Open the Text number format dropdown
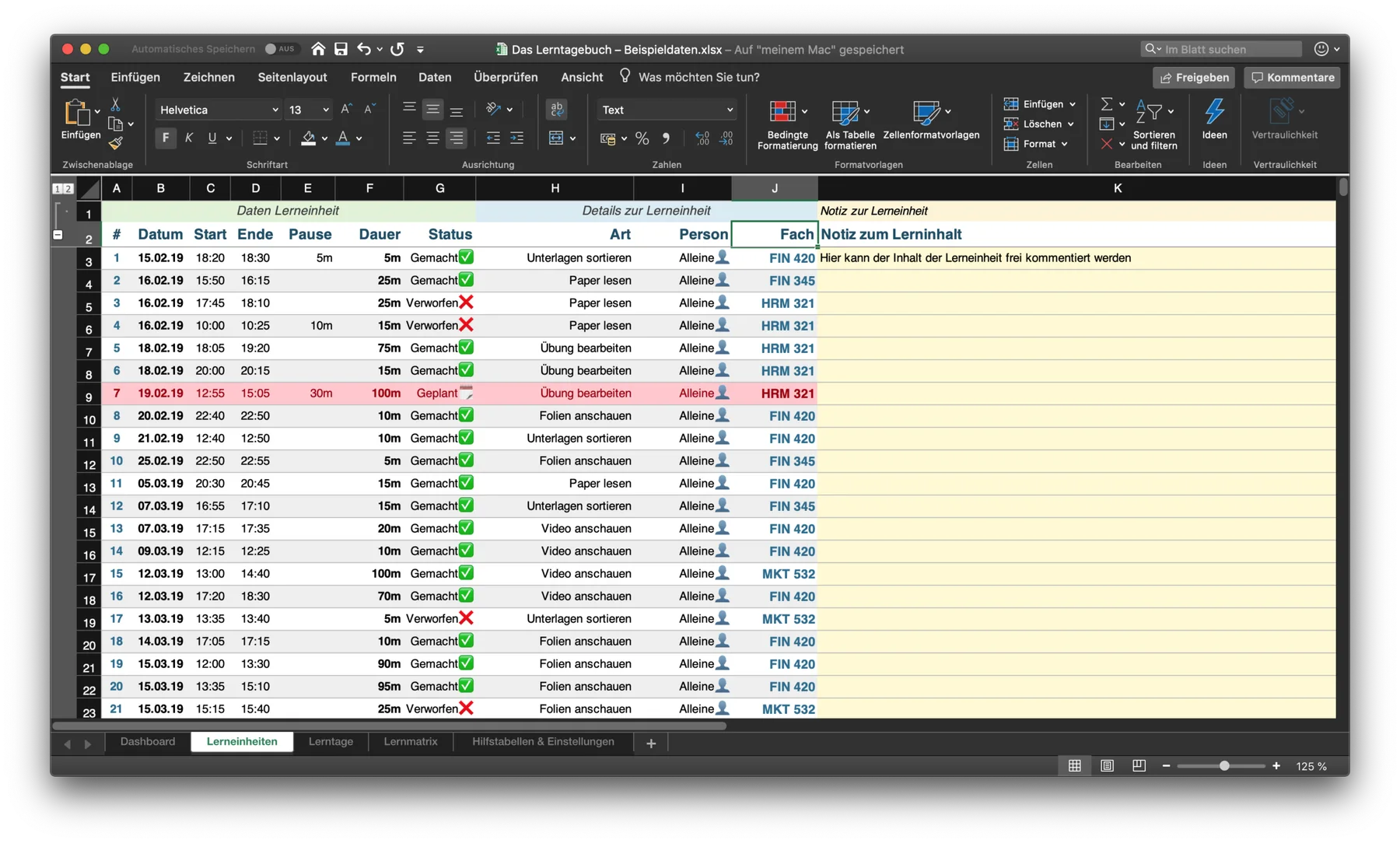Image resolution: width=1400 pixels, height=843 pixels. tap(730, 110)
